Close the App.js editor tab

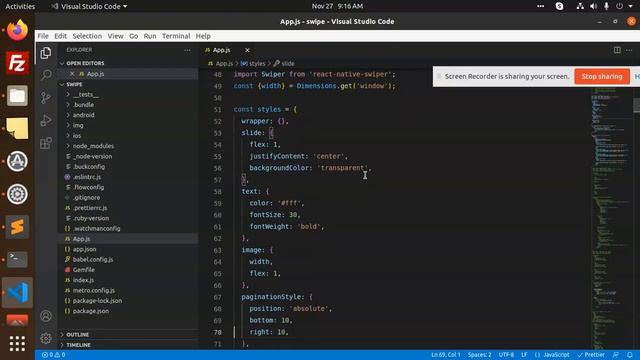[x=247, y=50]
